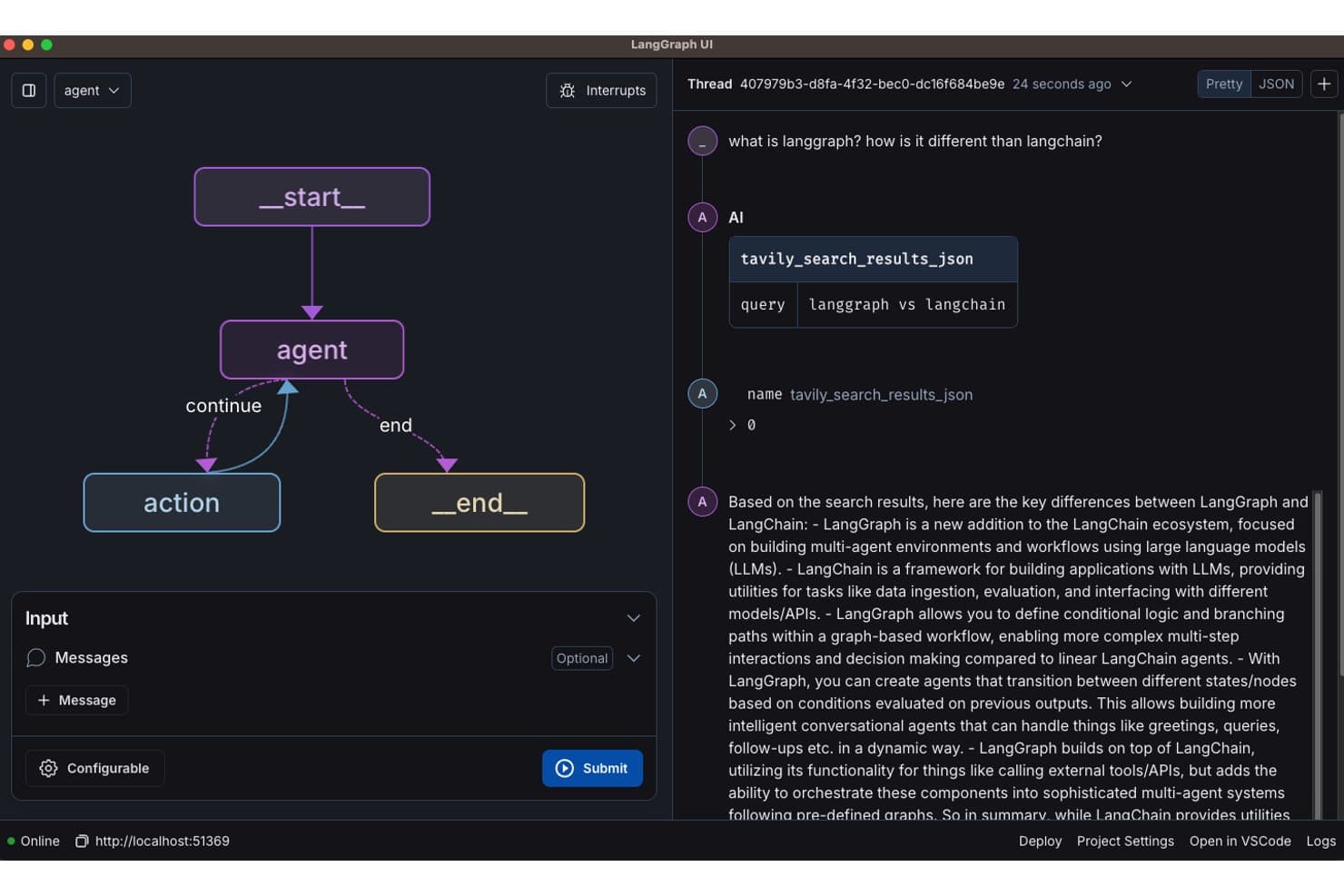Screen dimensions: 1344x896
Task: Collapse the Input panel
Action: (x=634, y=618)
